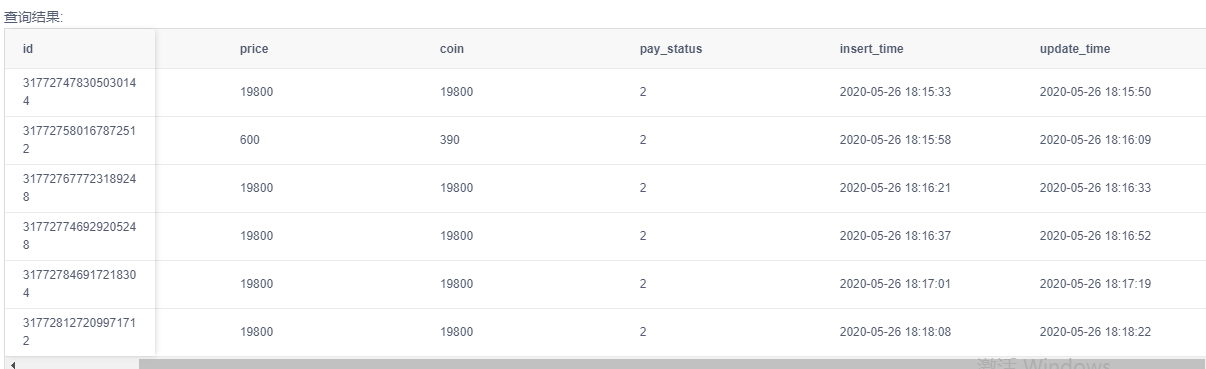Select update_time 2020-05-26 18:18:22 cell
The image size is (1206, 369).
[x=1095, y=332]
